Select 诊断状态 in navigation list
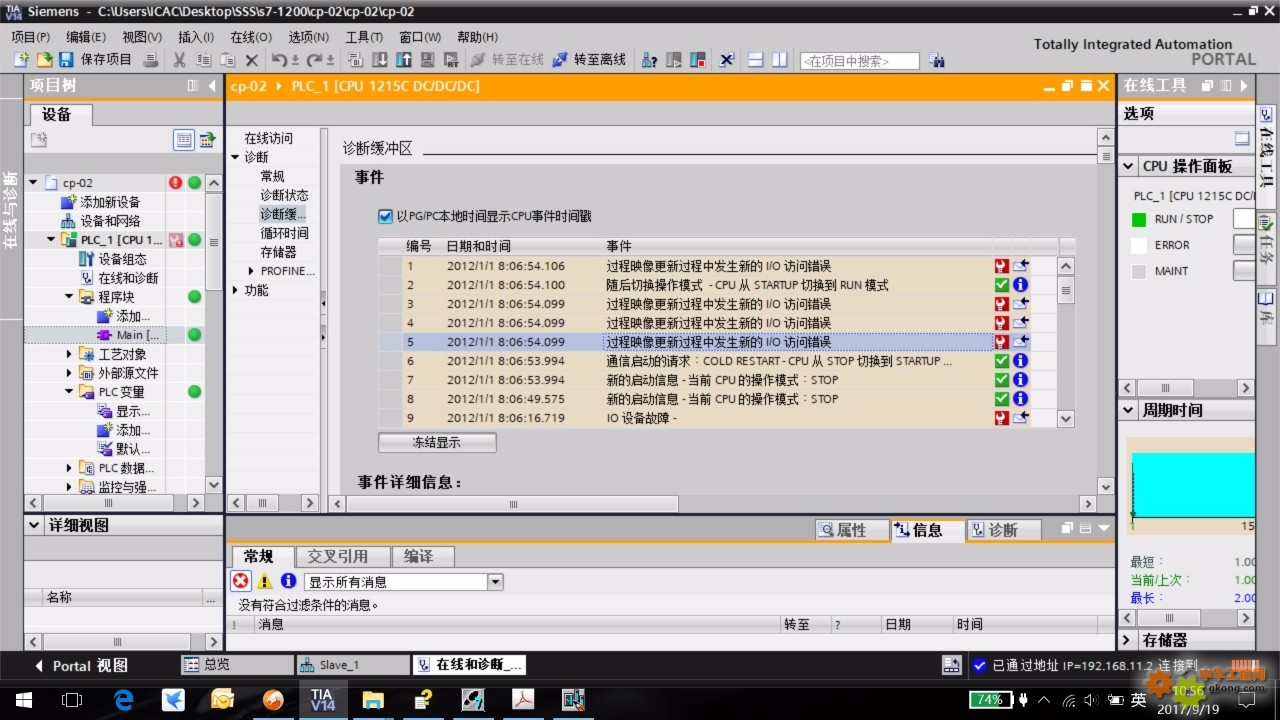The width and height of the screenshot is (1280, 720). 285,195
